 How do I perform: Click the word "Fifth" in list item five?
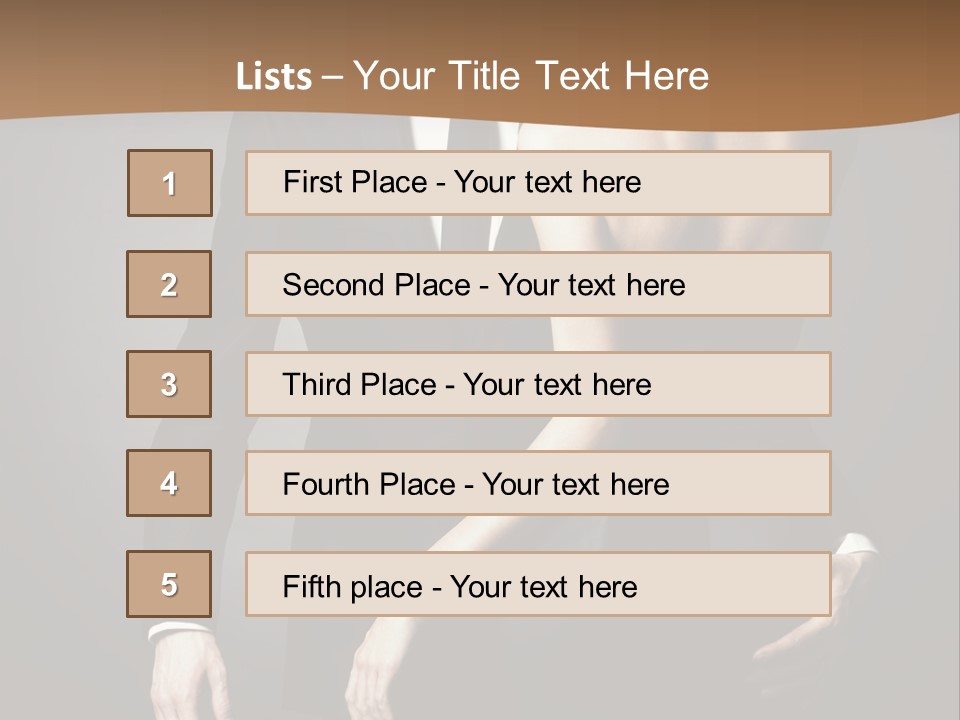pos(311,587)
